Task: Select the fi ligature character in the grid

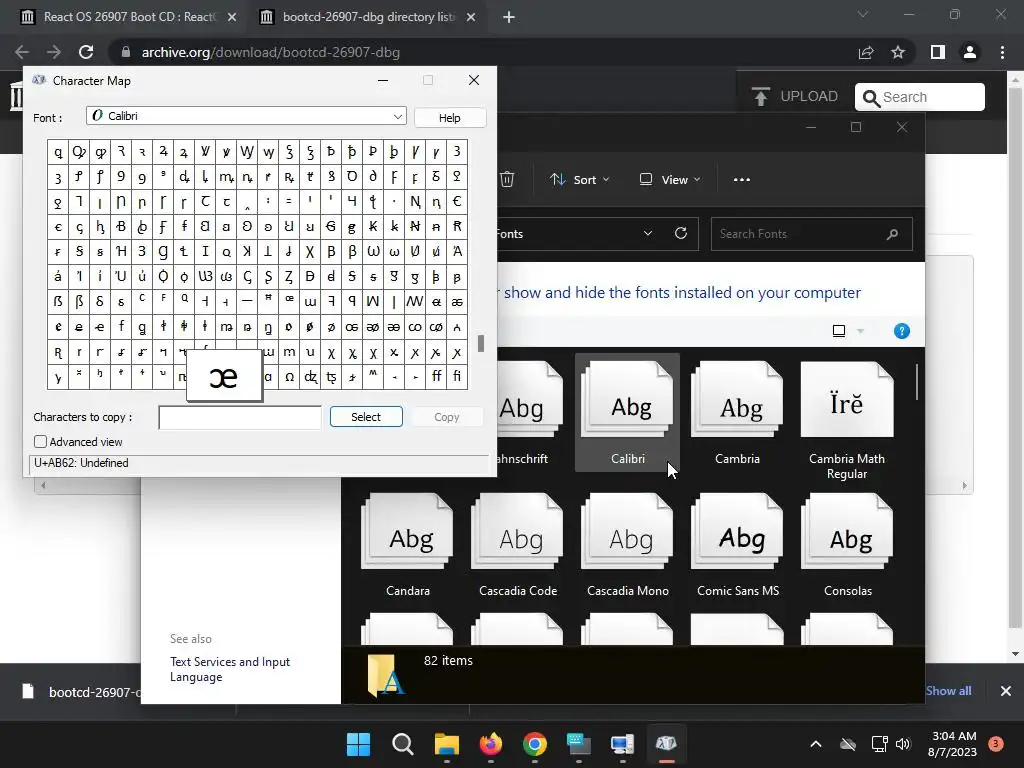Action: [x=457, y=376]
